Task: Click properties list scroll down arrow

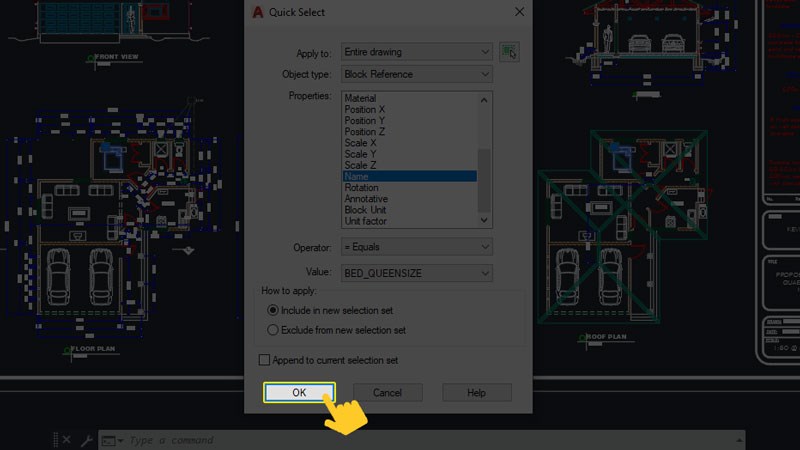Action: coord(484,220)
